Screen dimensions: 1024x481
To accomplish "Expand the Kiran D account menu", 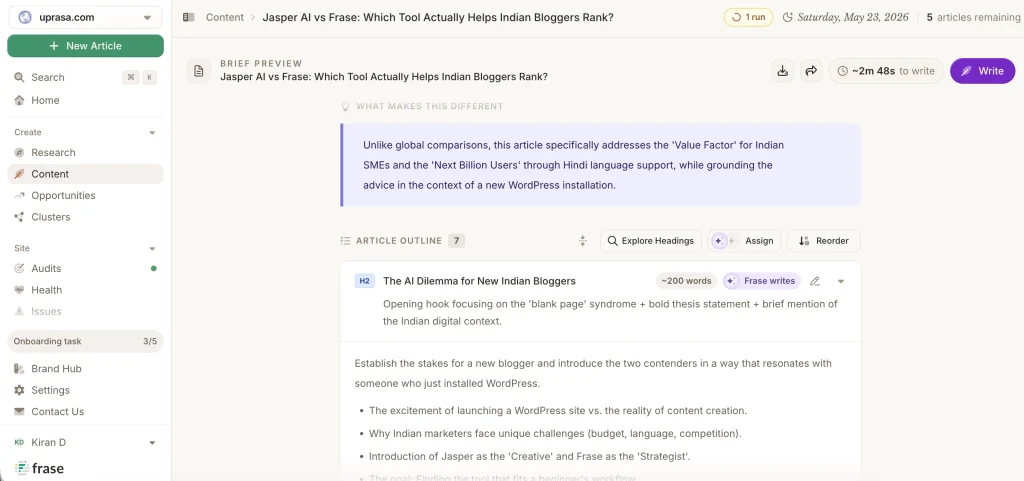I will (85, 442).
